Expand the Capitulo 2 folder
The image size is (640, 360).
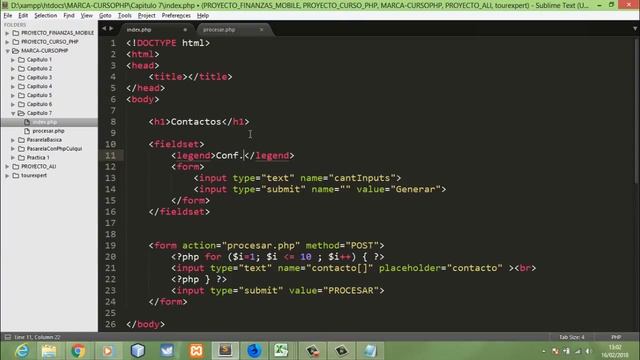click(x=13, y=69)
